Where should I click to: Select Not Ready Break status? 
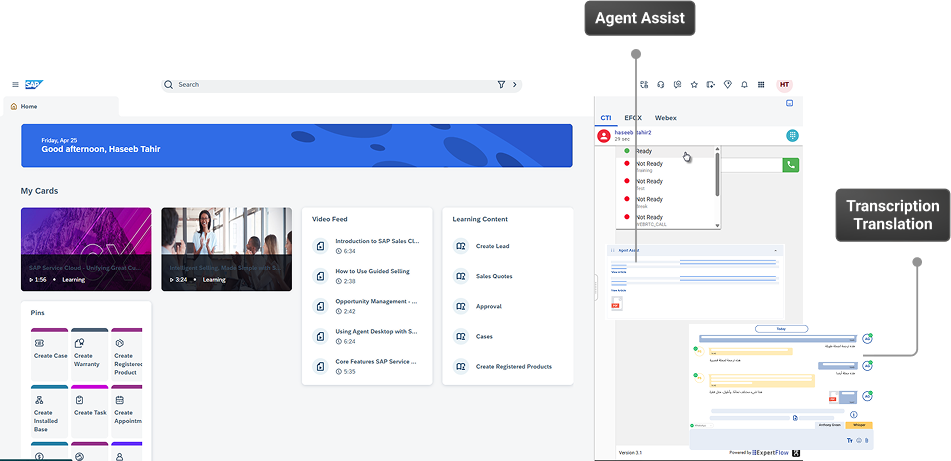[x=666, y=203]
